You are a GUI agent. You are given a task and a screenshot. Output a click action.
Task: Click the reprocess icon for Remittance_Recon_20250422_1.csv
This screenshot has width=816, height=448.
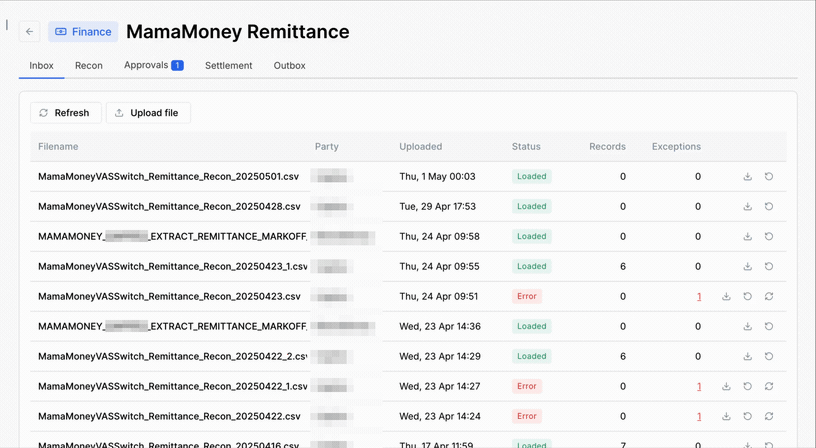coord(769,386)
